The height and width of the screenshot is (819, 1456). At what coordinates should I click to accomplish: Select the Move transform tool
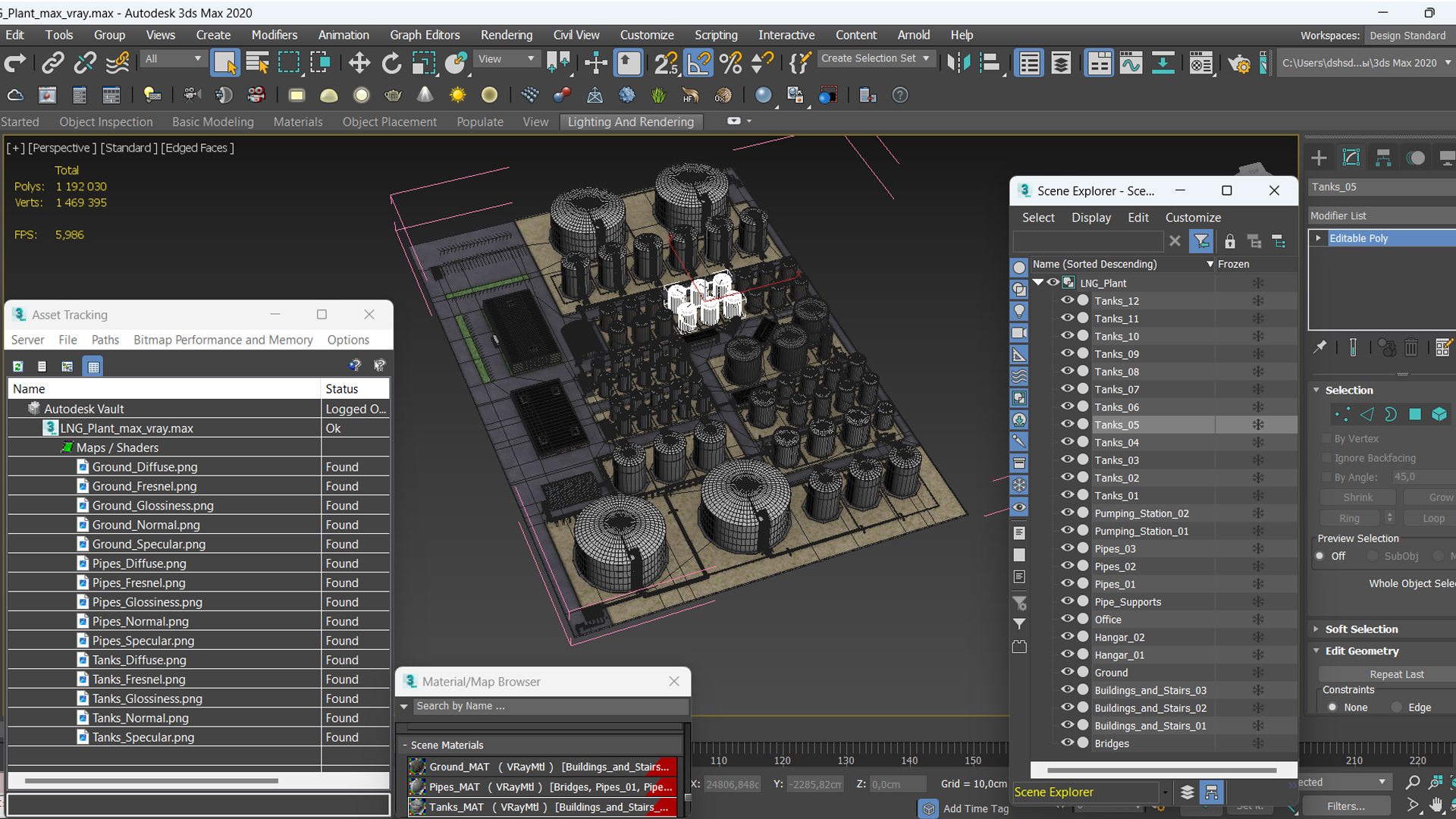pos(359,63)
